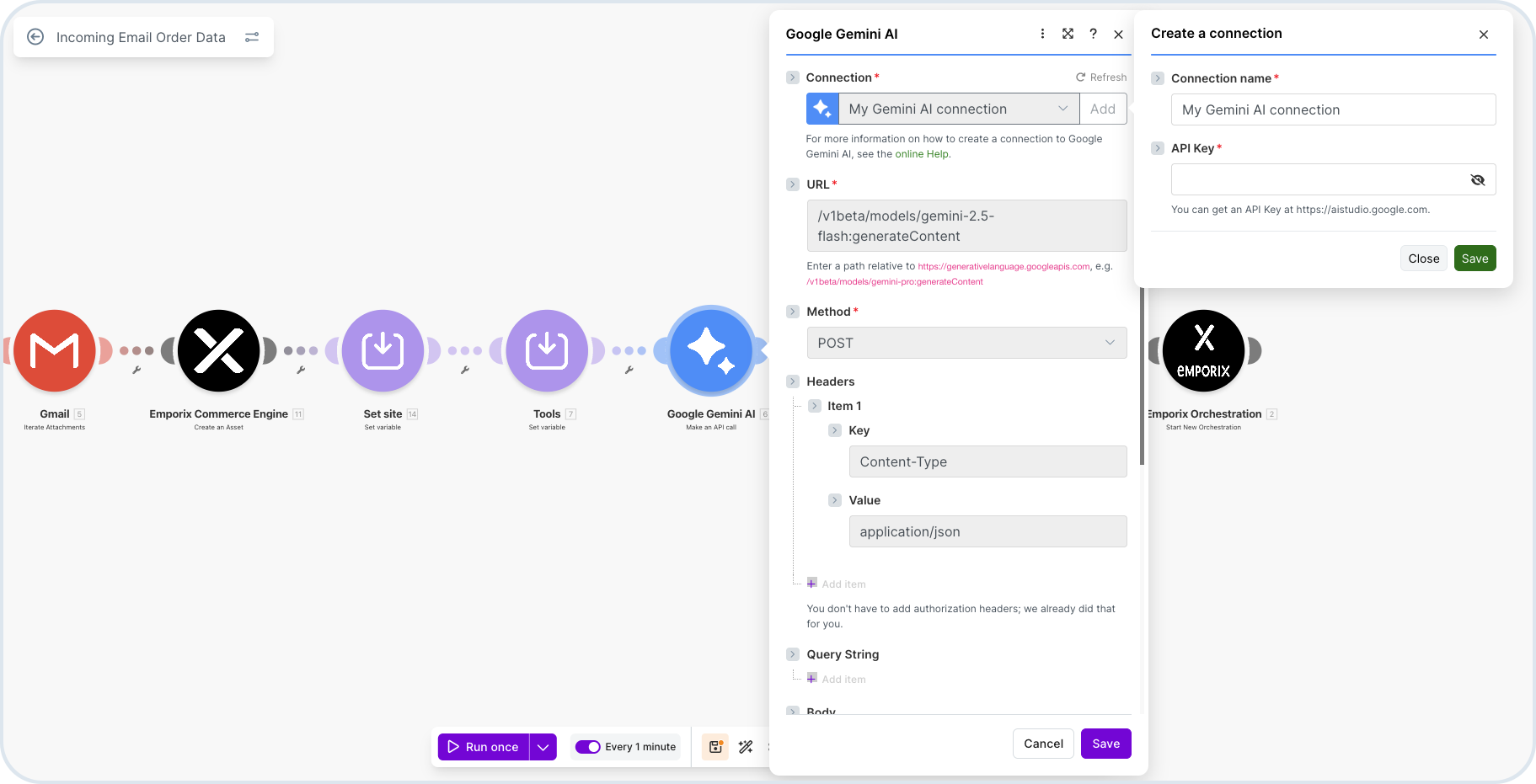Select the Google Gemini AI module circle
Viewport: 1536px width, 784px height.
click(x=711, y=350)
